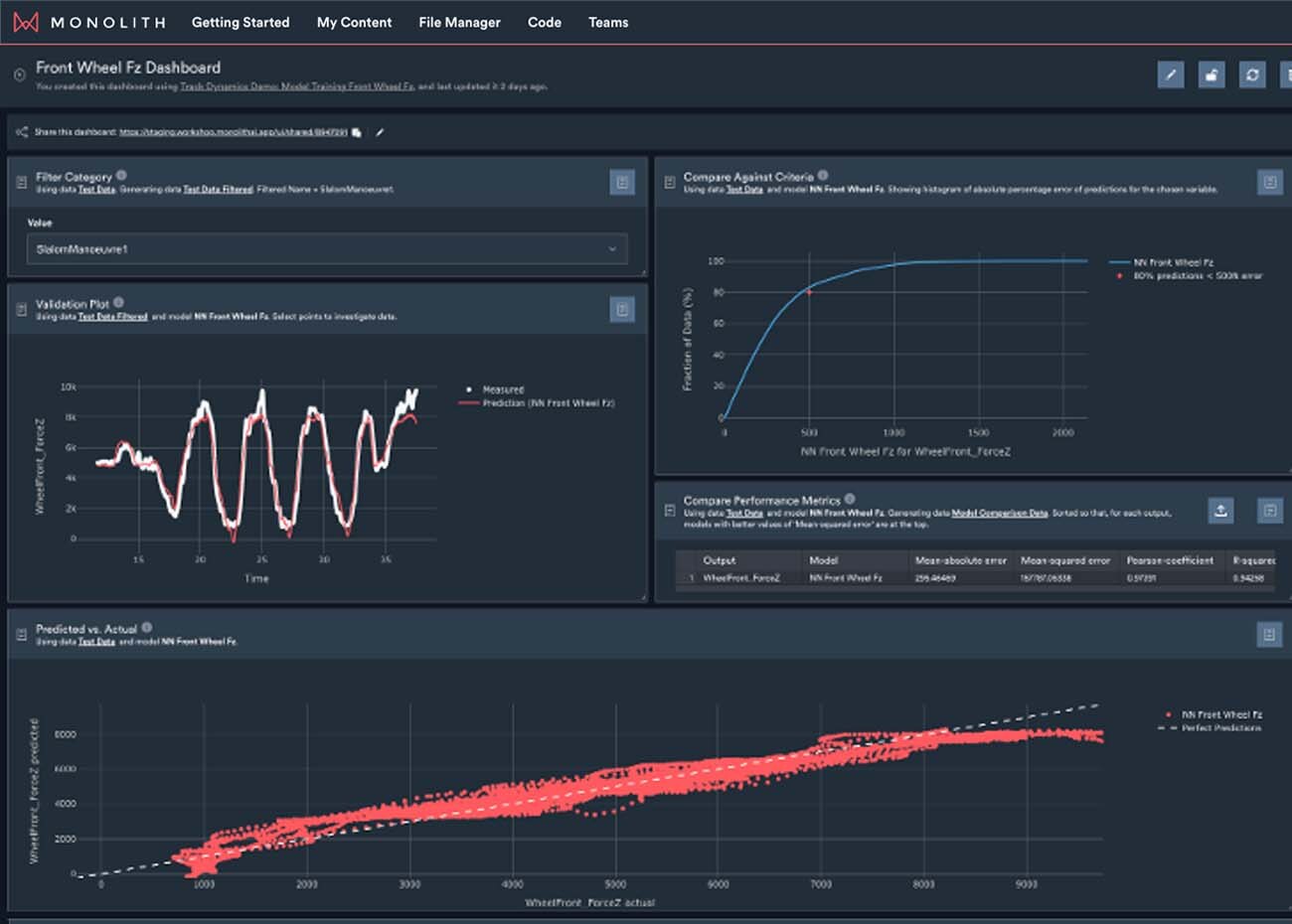1292x924 pixels.
Task: Open the Track Dynamics Demo notebook link
Action: (x=296, y=87)
